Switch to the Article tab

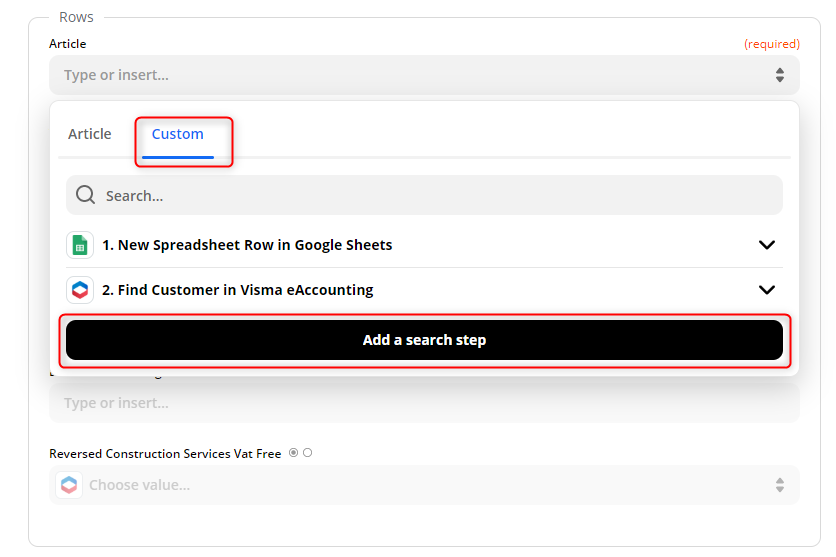(90, 134)
